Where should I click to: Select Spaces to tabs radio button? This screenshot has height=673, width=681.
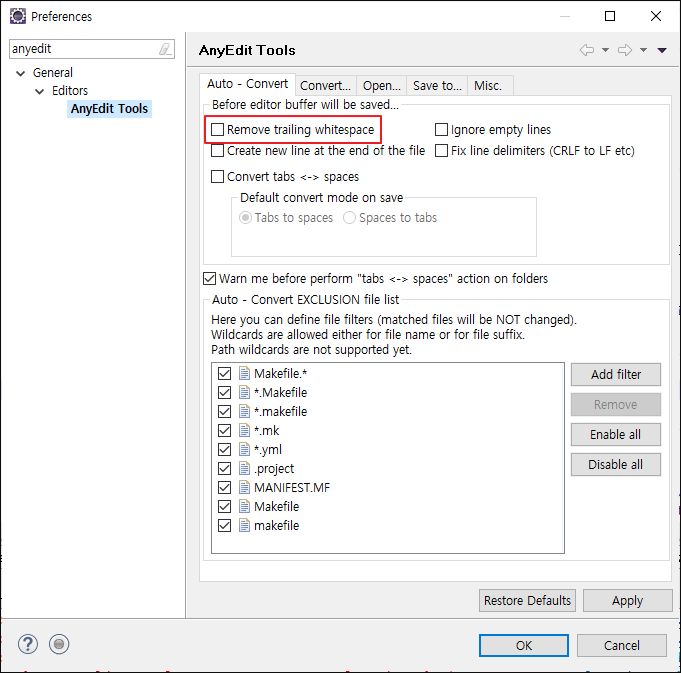coord(349,218)
